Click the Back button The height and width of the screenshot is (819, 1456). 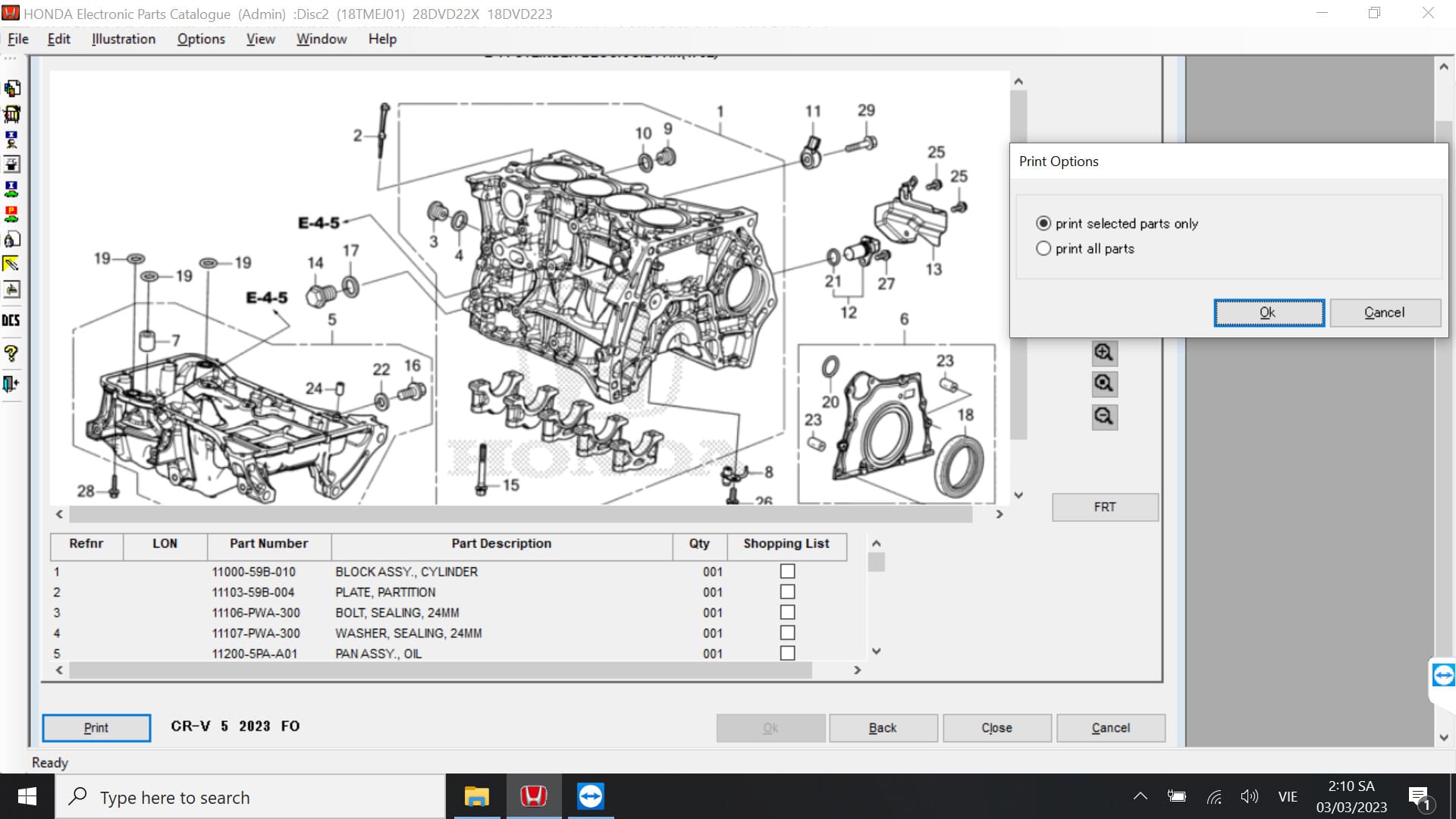click(x=883, y=728)
